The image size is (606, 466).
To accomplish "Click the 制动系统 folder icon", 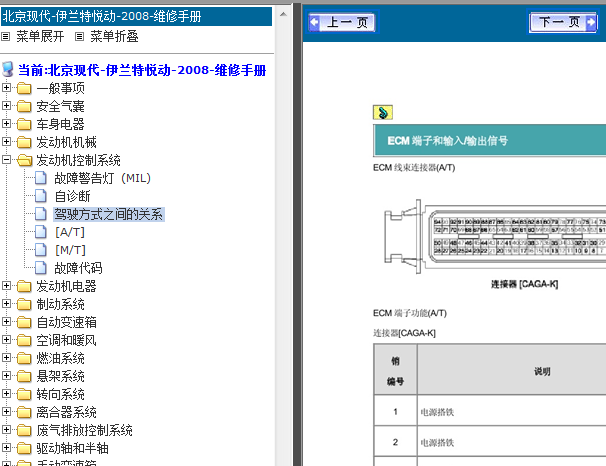I will 24,304.
